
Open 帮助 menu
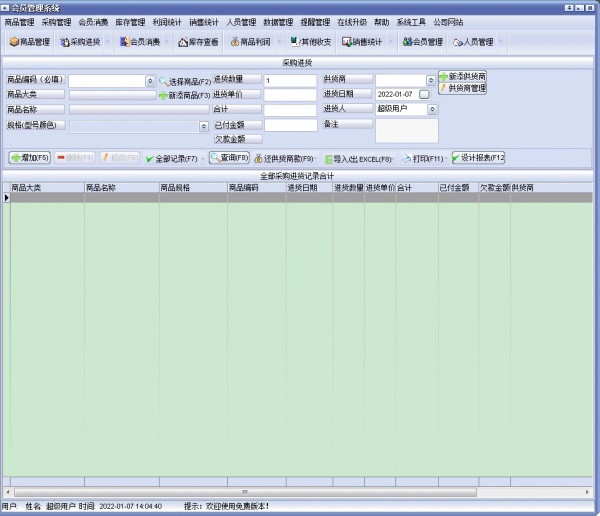click(x=381, y=23)
